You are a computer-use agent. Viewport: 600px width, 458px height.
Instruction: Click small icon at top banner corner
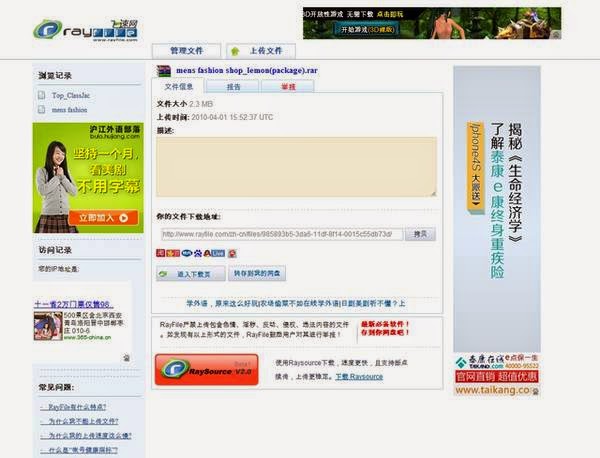(x=557, y=35)
